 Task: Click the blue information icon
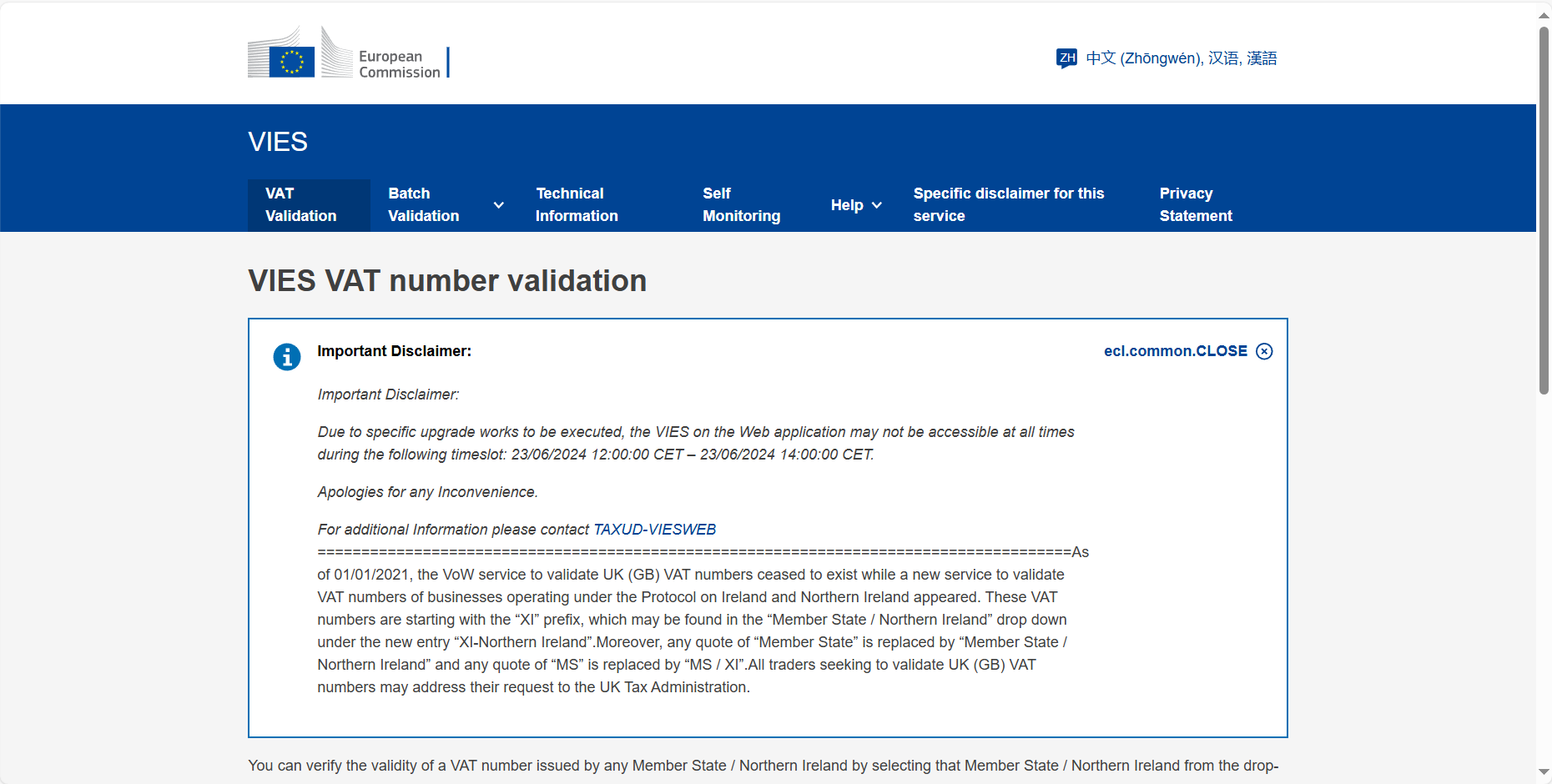[287, 357]
